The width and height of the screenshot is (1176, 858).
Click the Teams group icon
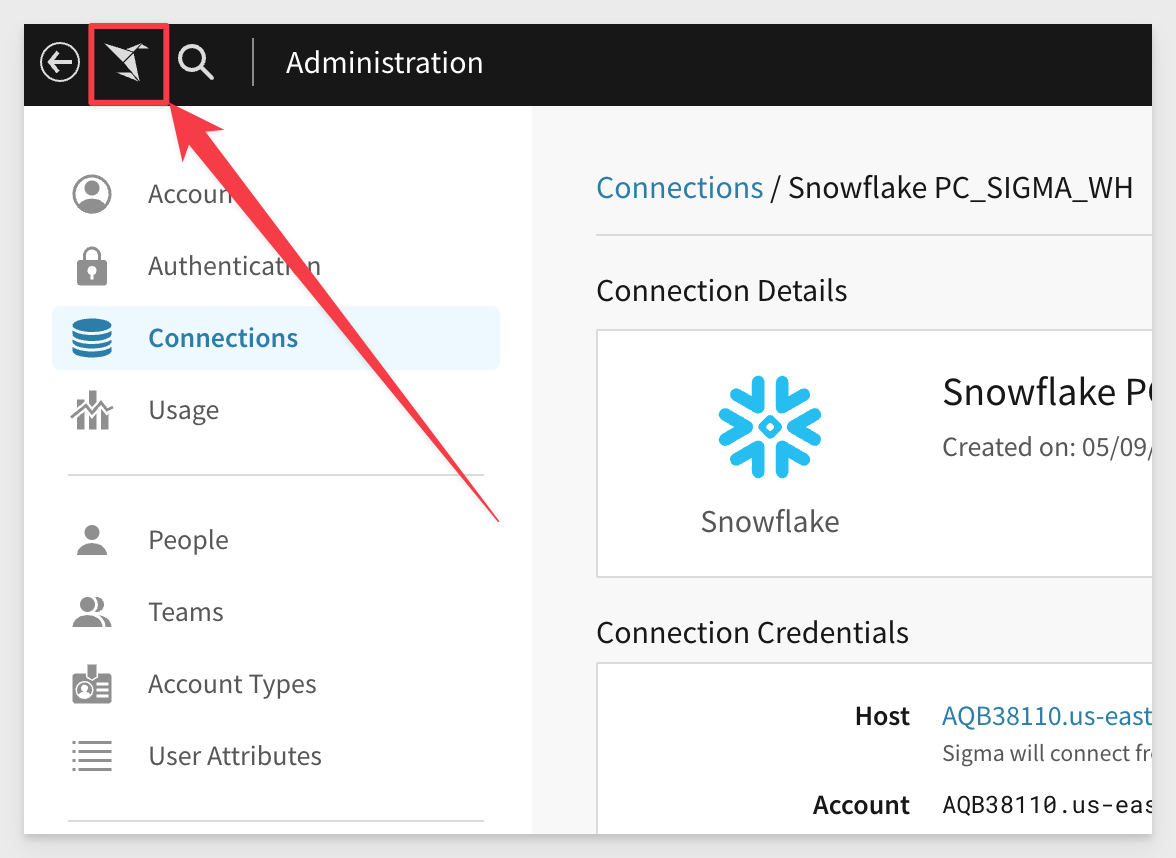coord(92,612)
